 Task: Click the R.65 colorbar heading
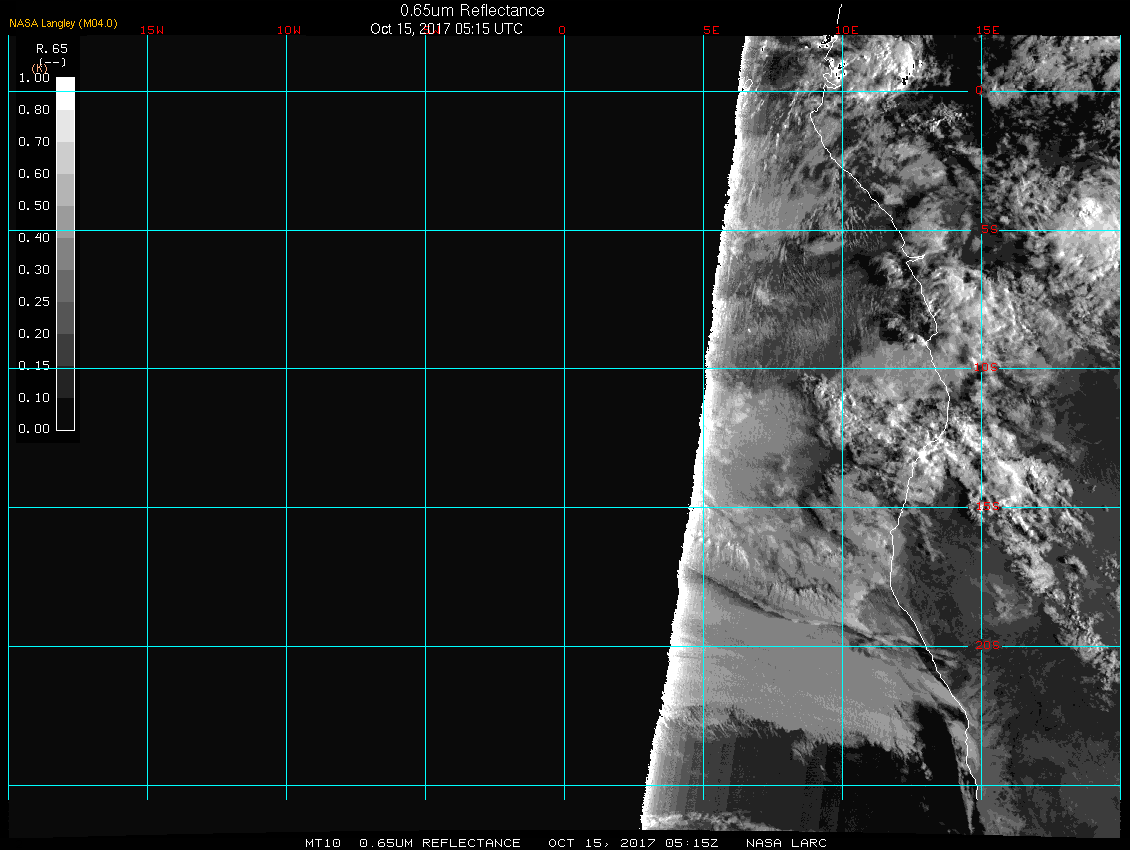(x=52, y=48)
